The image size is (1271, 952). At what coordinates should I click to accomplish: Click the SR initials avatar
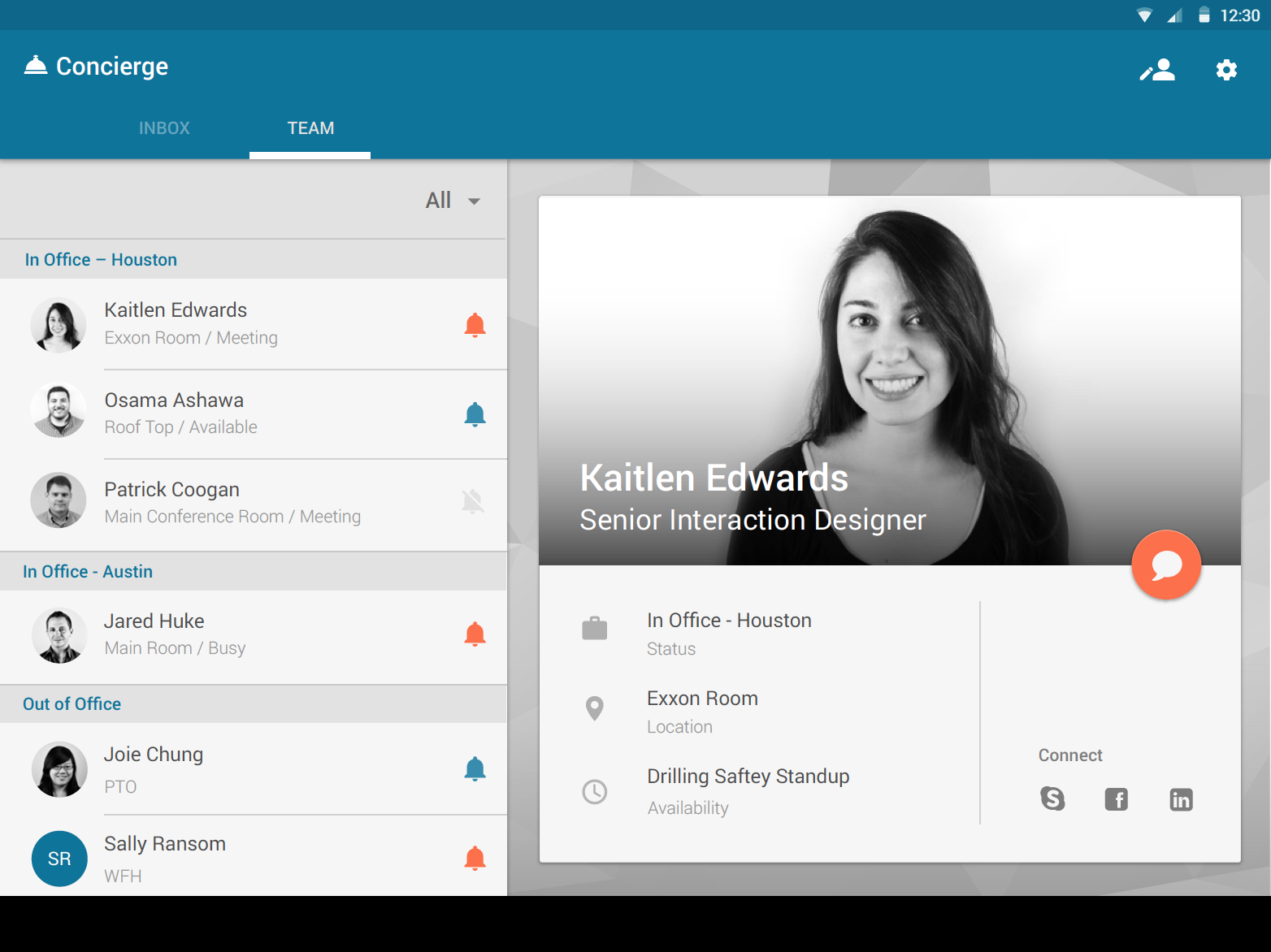coord(59,859)
